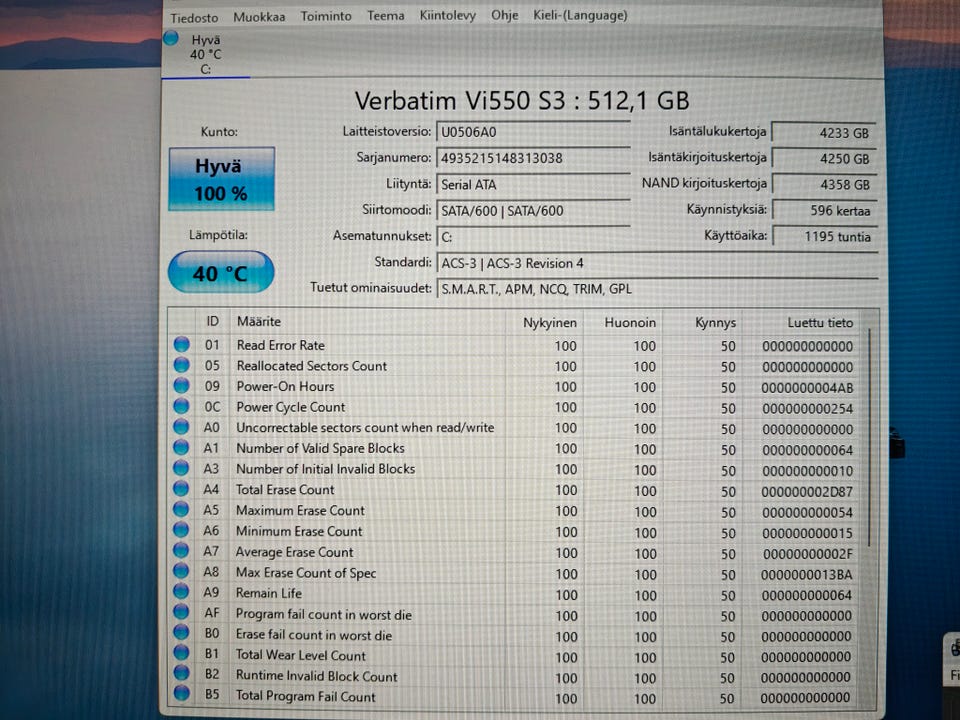This screenshot has height=720, width=960.
Task: Click the ID column header
Action: 212,321
